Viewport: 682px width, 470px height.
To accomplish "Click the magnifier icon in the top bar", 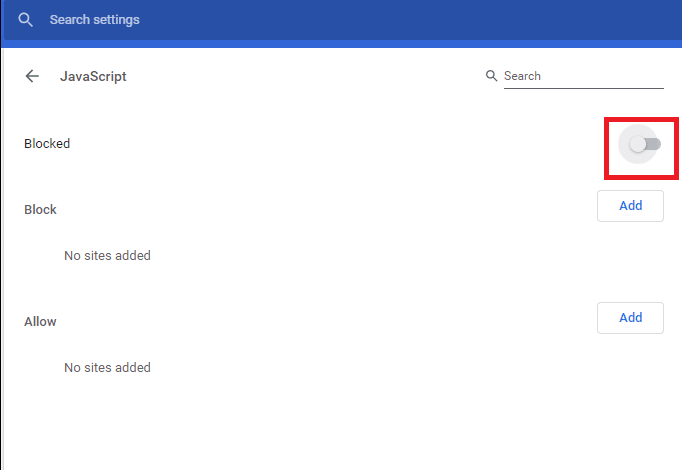I will click(26, 20).
